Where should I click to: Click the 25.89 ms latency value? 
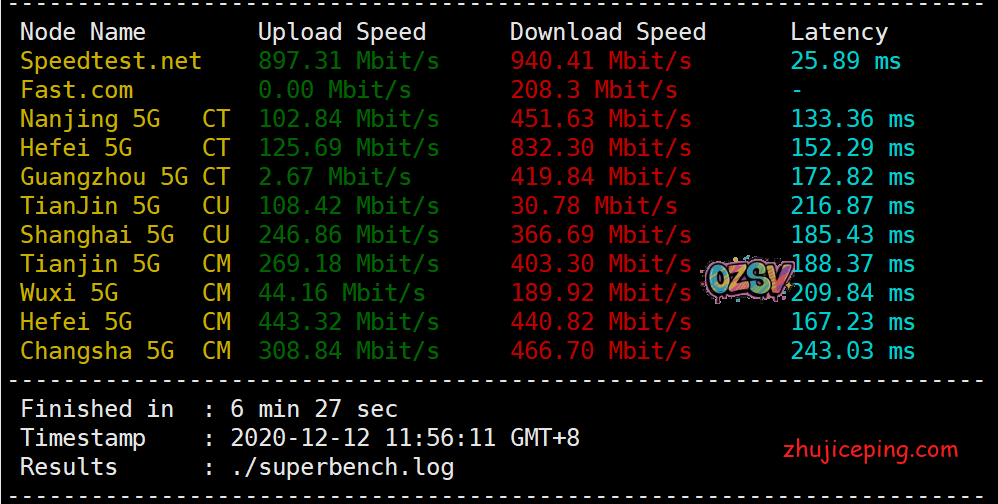tap(846, 61)
